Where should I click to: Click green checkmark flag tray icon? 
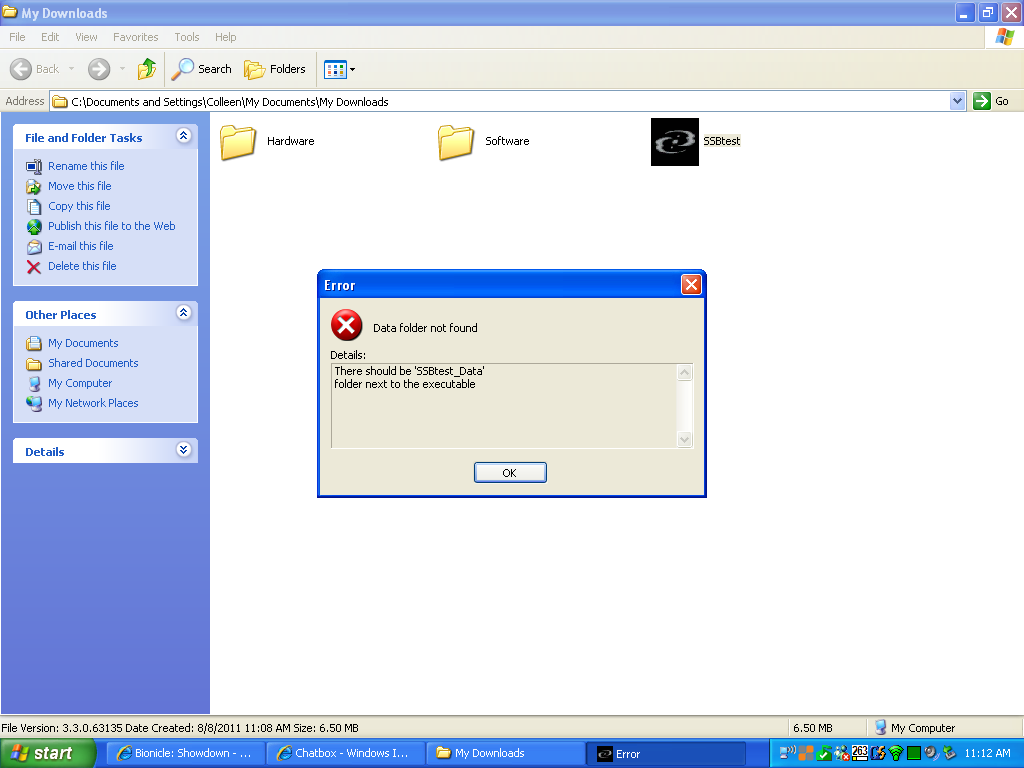click(x=824, y=753)
